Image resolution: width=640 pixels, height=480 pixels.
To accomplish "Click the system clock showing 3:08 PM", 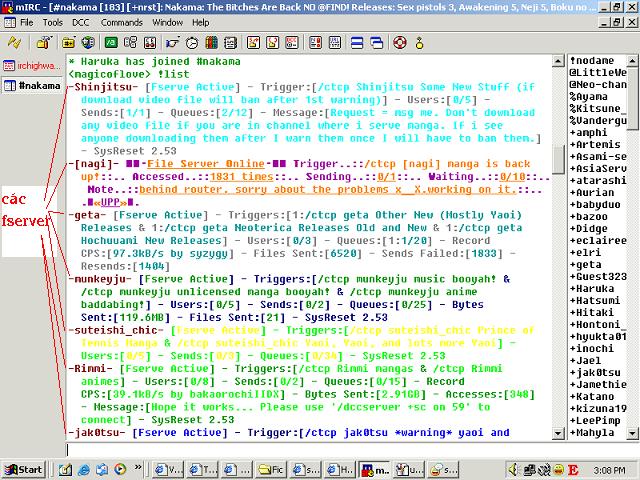I will tap(609, 470).
